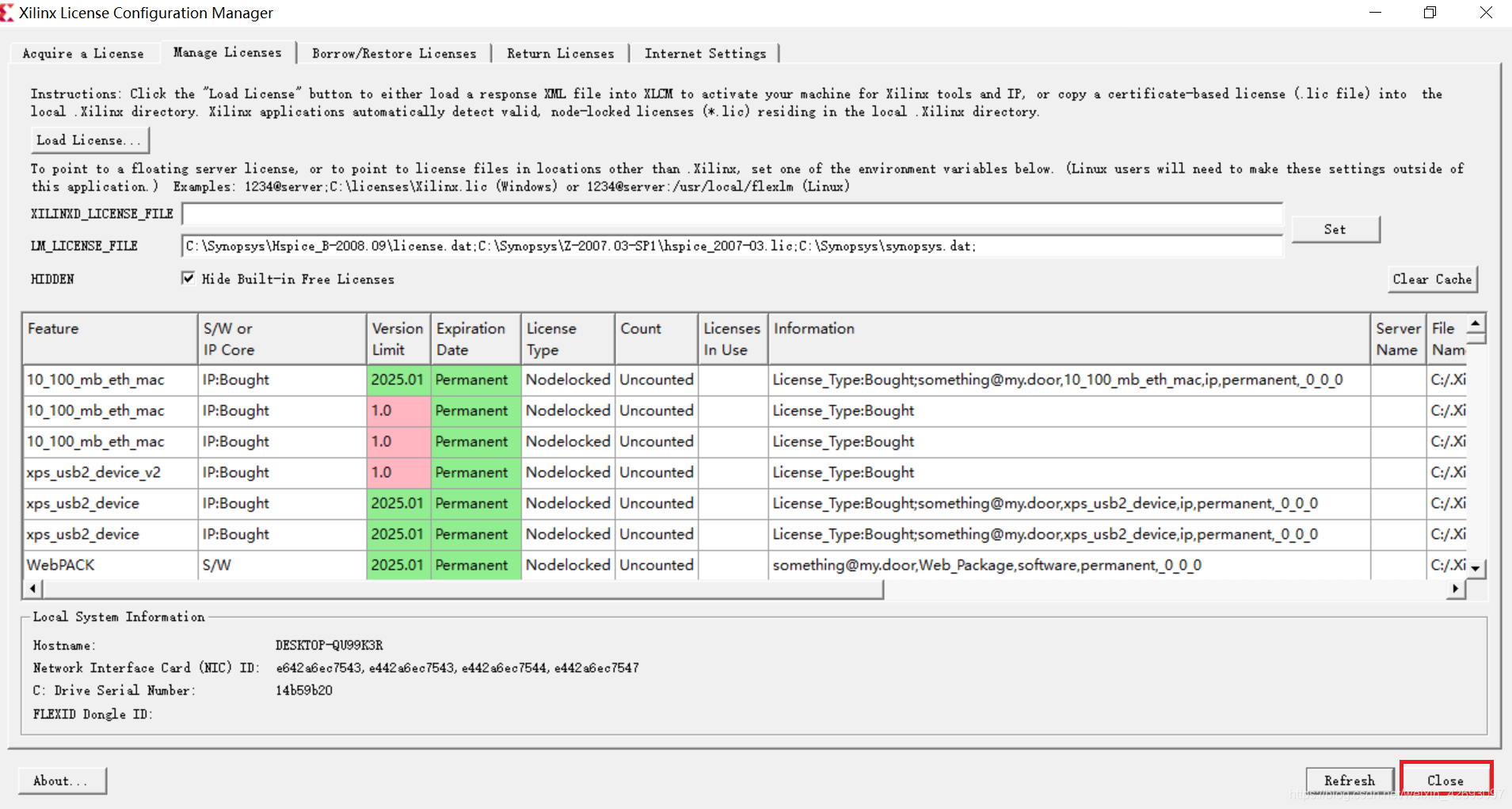This screenshot has width=1512, height=809.
Task: Click S/W or IP Core column header
Action: [282, 339]
